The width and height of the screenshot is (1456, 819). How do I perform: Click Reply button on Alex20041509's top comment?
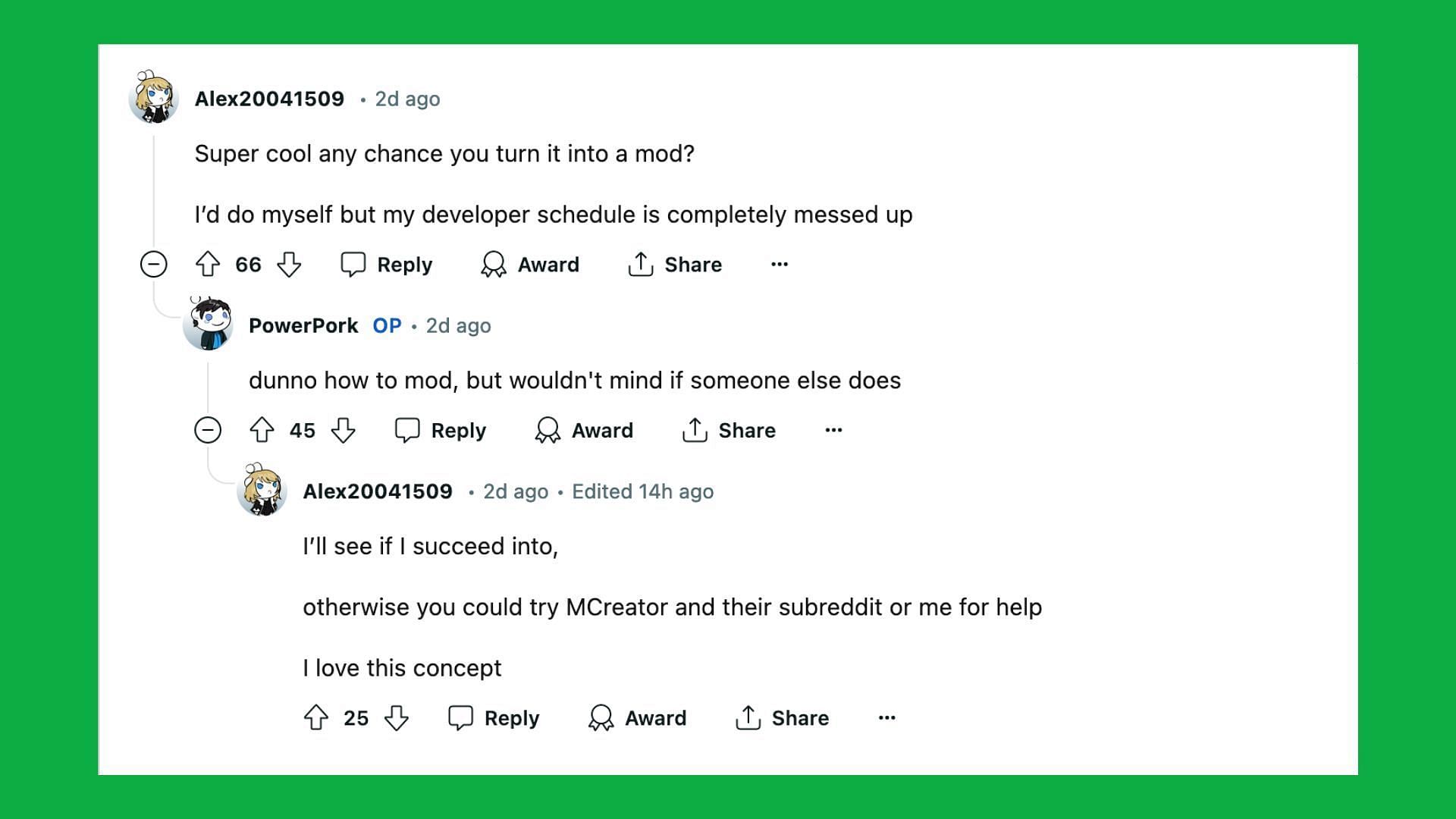click(388, 264)
